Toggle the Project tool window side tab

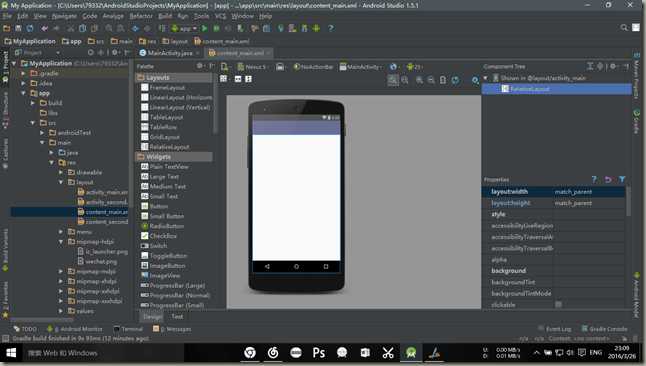(5, 67)
